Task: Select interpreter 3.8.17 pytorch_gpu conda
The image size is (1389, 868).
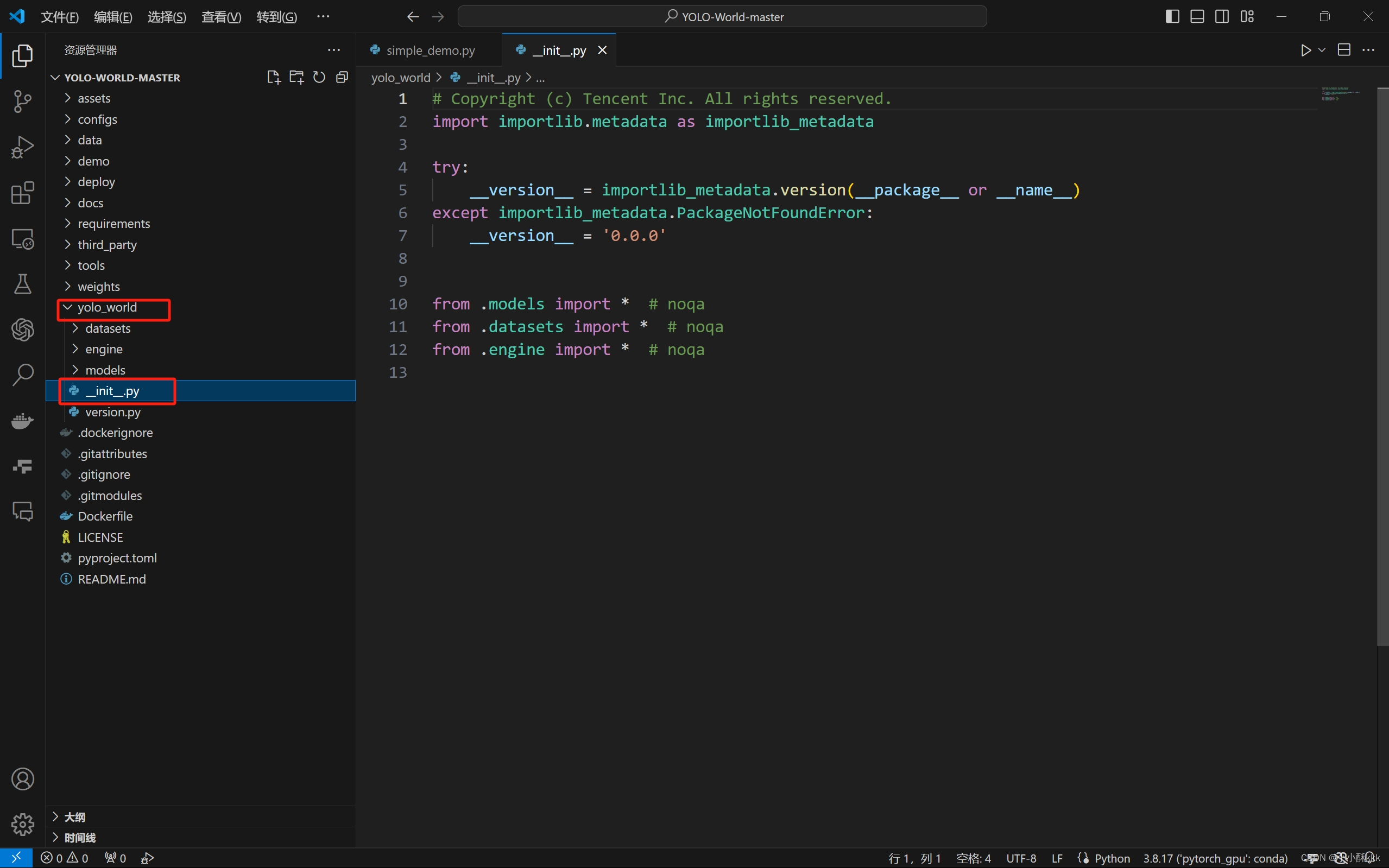Action: coord(1215,858)
